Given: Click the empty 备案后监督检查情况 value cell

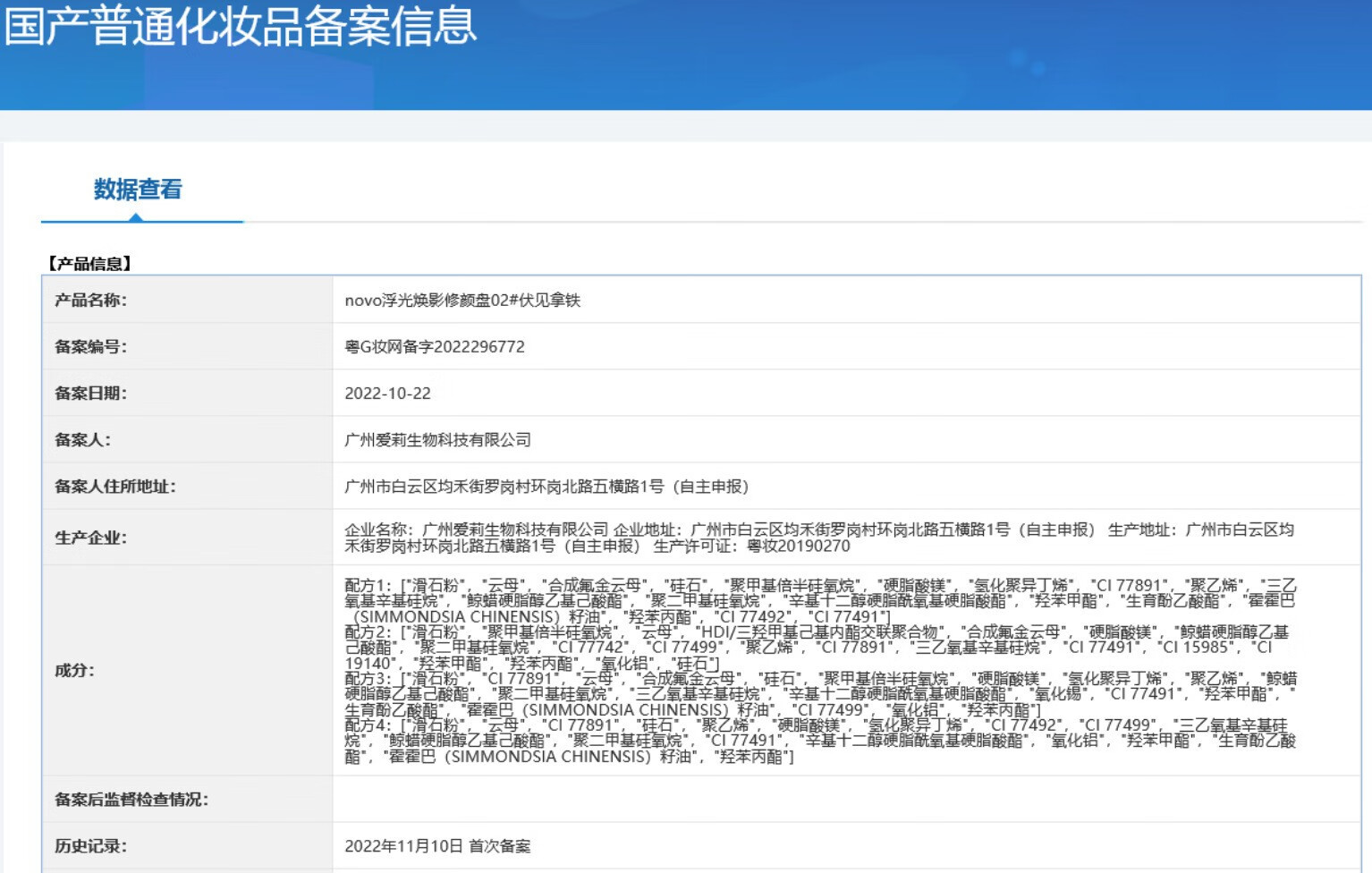Looking at the screenshot, I should [845, 800].
